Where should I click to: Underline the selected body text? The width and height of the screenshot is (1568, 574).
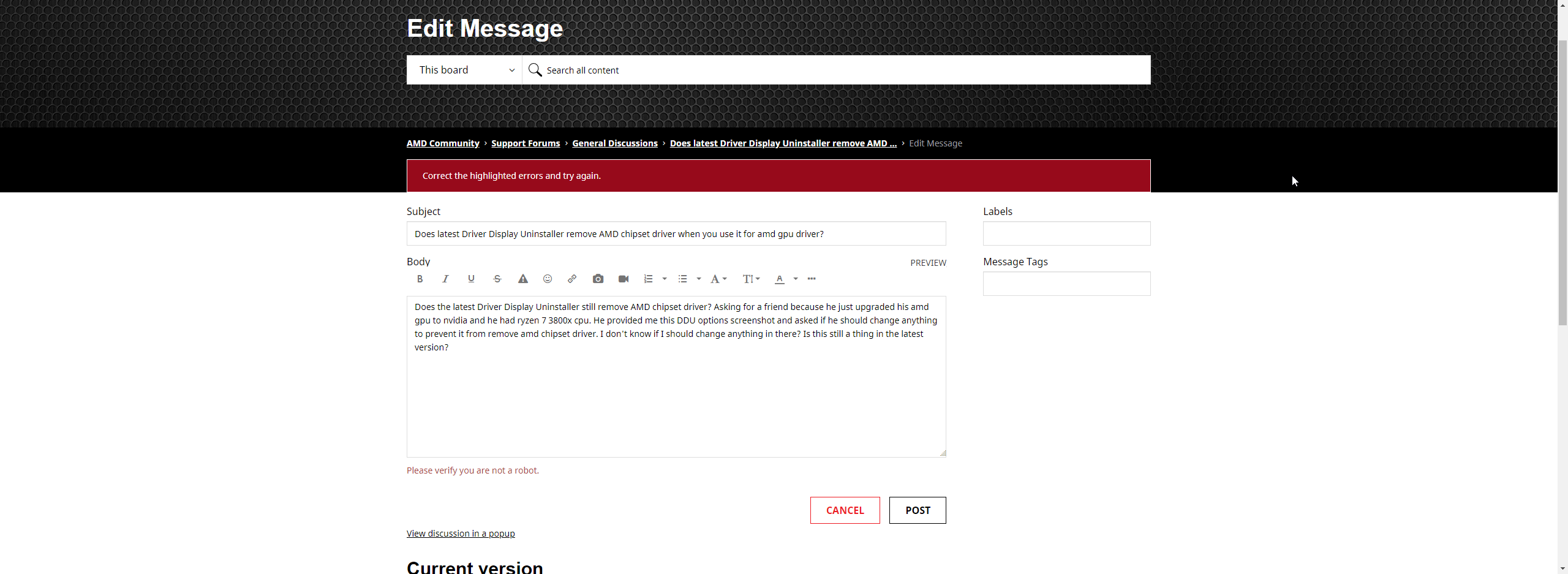pos(471,279)
